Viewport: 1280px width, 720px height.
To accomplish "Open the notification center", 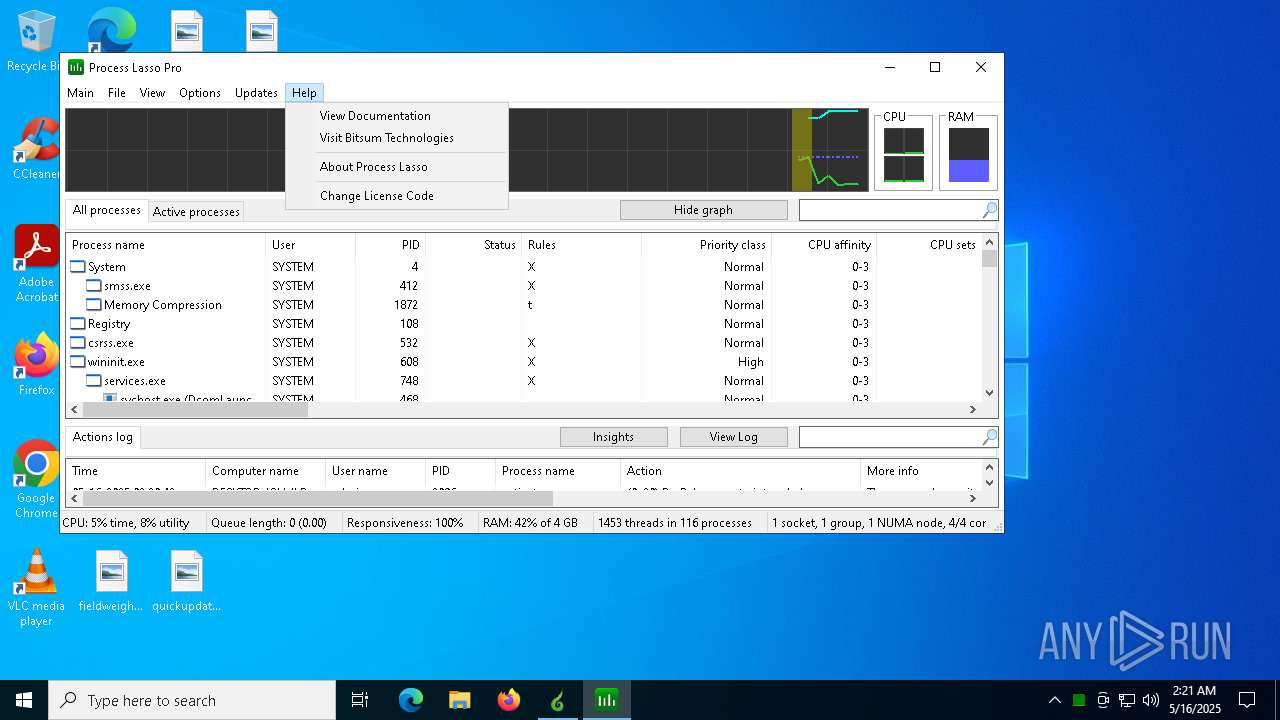I will 1247,700.
